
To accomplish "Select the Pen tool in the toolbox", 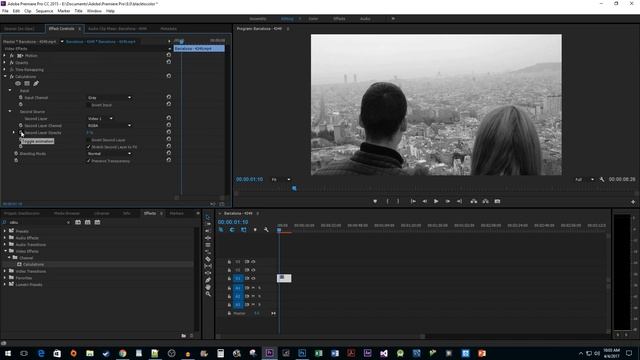I will click(x=208, y=280).
